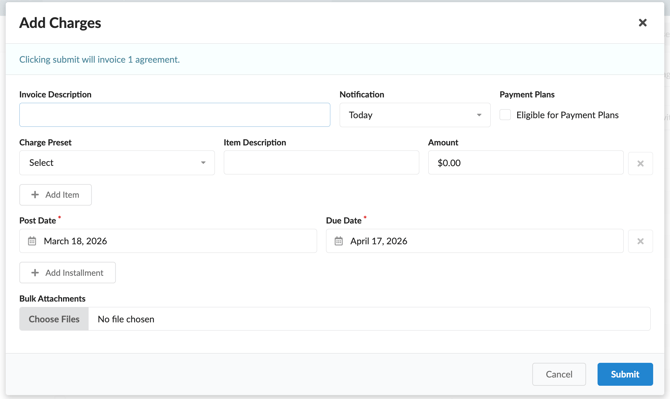
Task: Remove the installment date row
Action: [640, 241]
